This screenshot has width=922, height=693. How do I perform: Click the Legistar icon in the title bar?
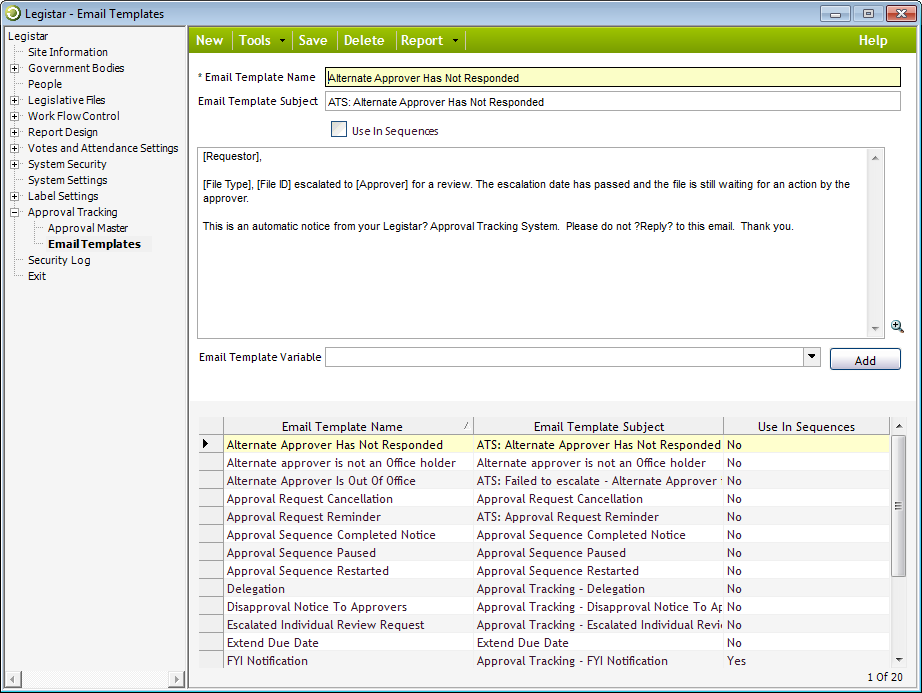pyautogui.click(x=11, y=12)
